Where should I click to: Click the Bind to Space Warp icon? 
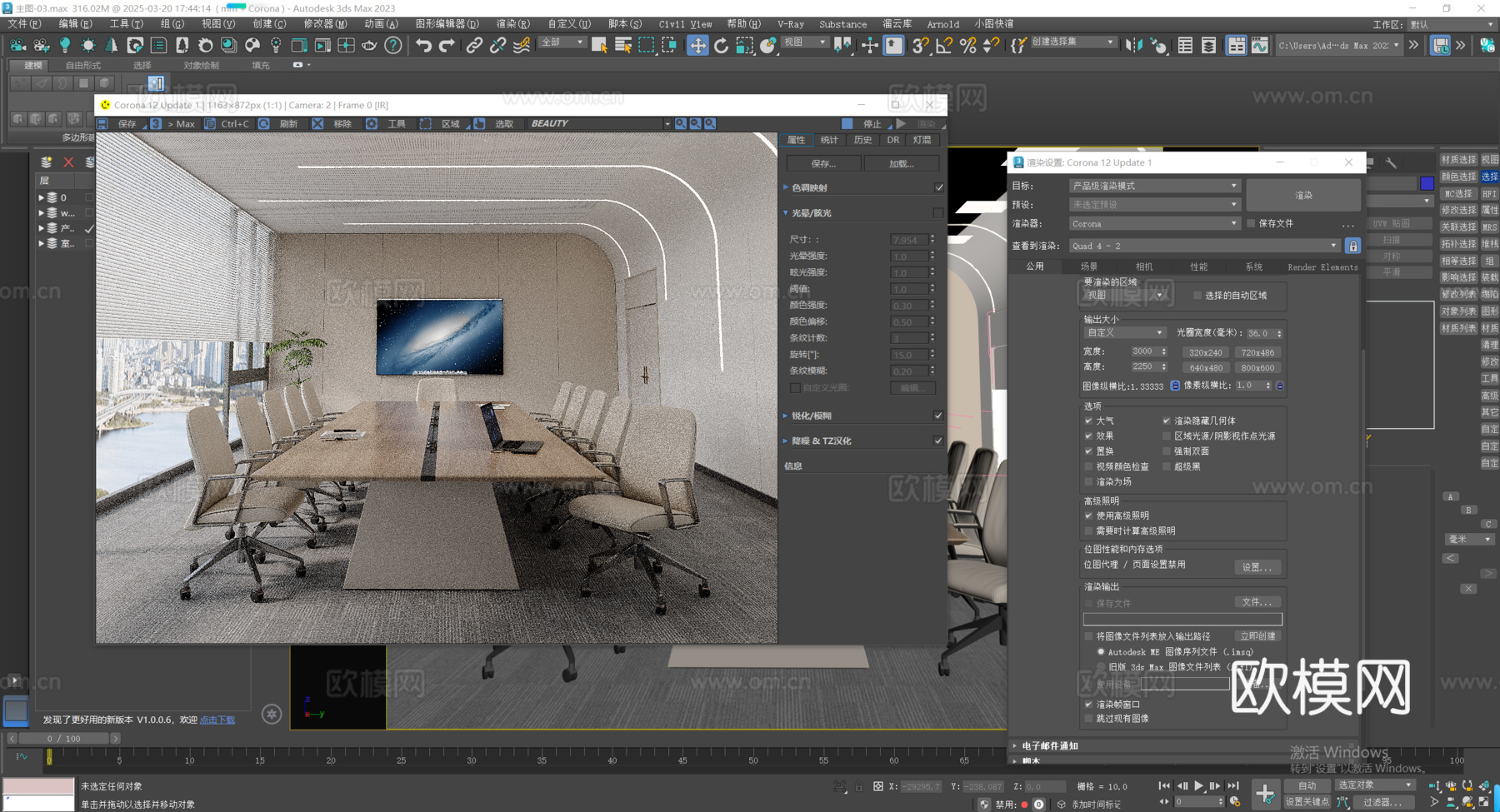tap(522, 45)
